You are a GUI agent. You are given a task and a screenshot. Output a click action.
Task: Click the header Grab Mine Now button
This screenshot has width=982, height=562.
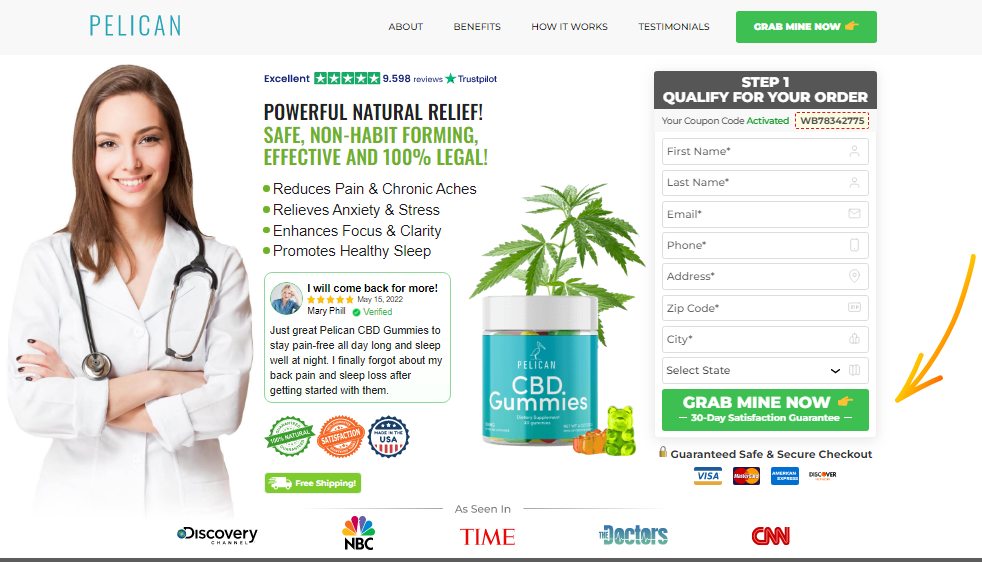tap(806, 27)
